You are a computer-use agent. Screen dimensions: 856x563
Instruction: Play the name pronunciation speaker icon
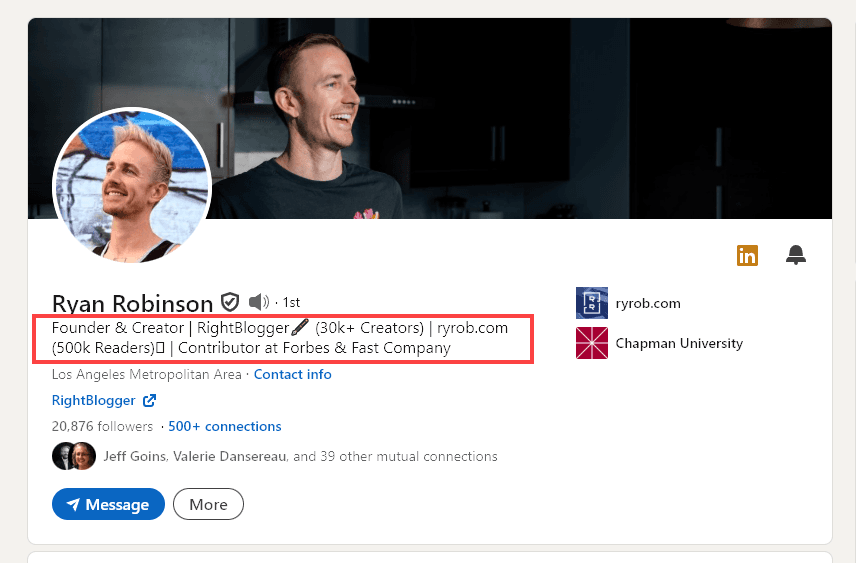point(259,301)
